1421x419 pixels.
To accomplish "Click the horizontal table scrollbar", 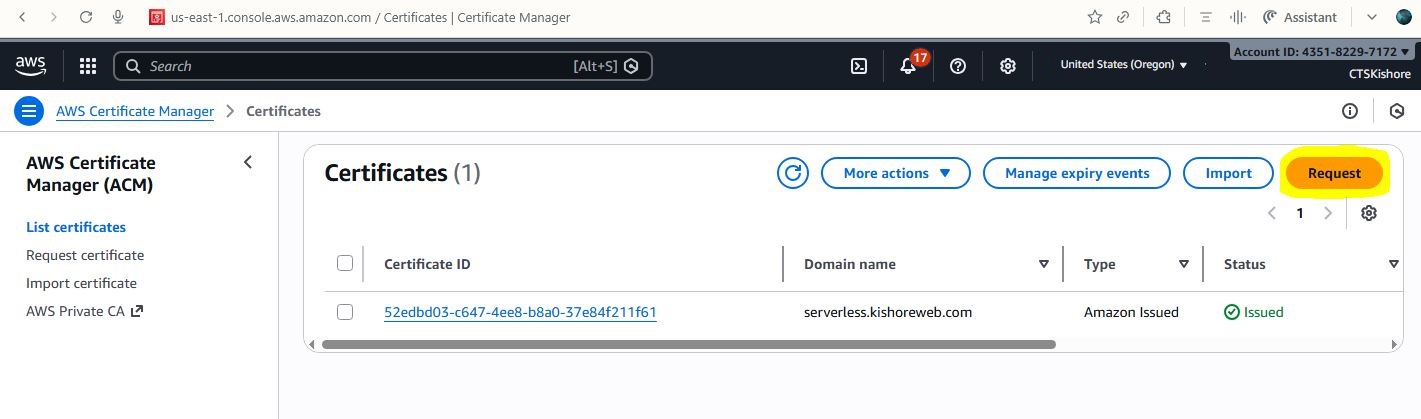I will [688, 344].
